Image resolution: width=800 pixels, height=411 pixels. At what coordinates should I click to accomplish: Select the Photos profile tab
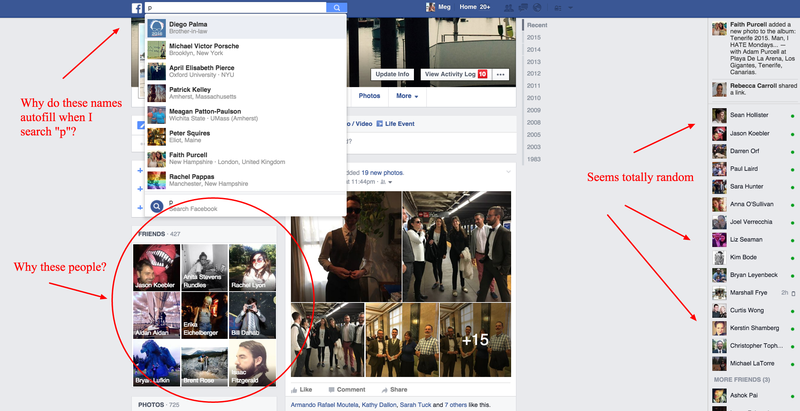pos(369,96)
